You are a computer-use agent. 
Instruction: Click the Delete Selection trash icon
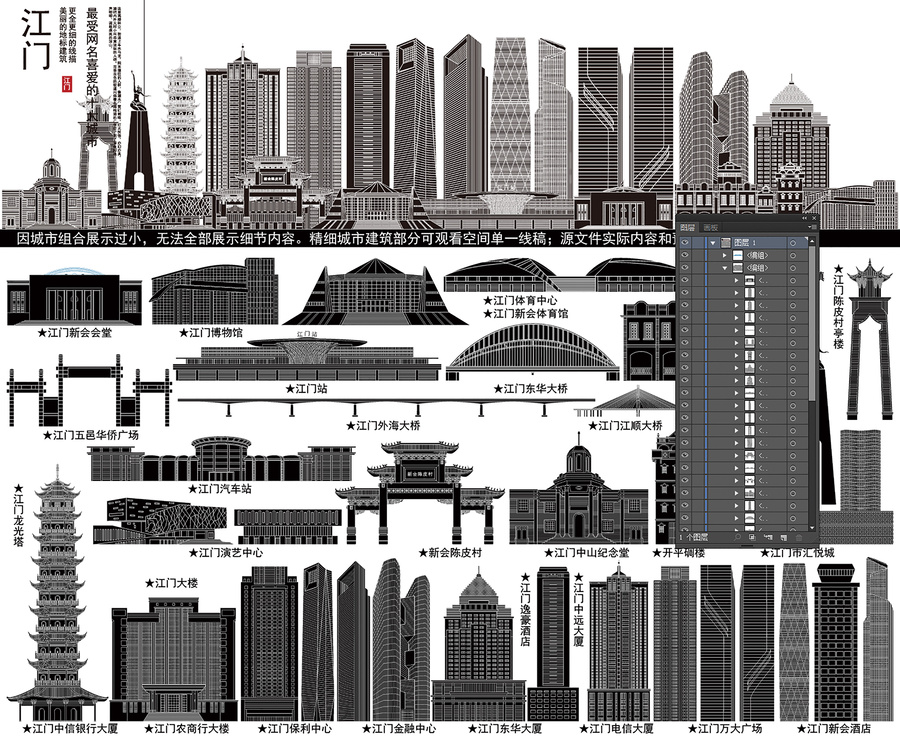pyautogui.click(x=799, y=537)
